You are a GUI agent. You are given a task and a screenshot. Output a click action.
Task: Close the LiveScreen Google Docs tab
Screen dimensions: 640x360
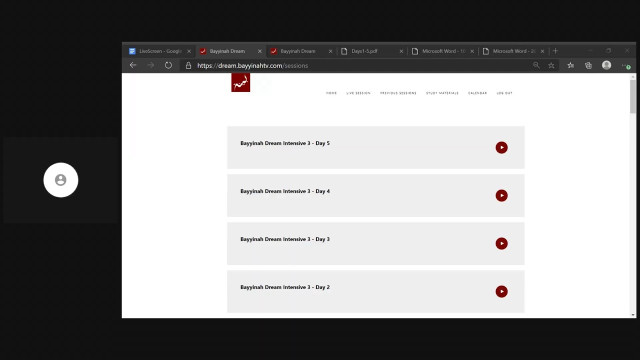pyautogui.click(x=189, y=51)
